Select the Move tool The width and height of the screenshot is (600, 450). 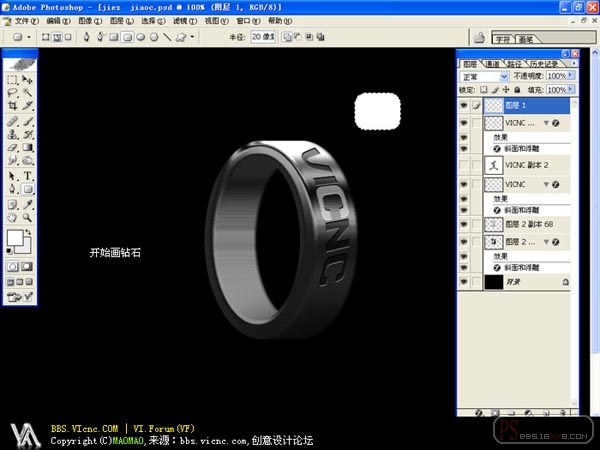click(x=27, y=79)
